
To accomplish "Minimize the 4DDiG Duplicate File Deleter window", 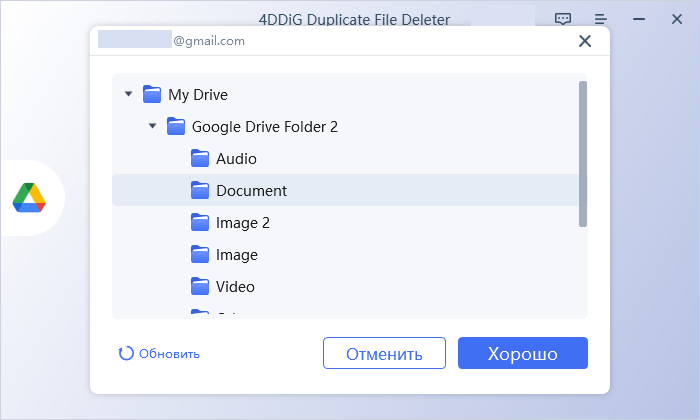I will click(x=639, y=19).
